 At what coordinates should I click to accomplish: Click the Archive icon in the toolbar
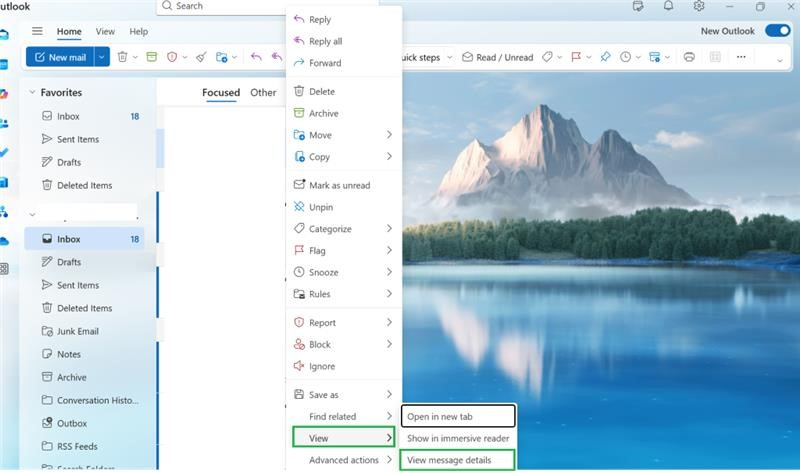152,57
